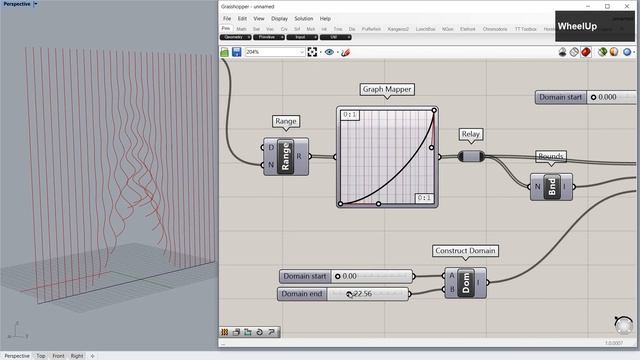Switch to the Math component tab

tap(241, 29)
